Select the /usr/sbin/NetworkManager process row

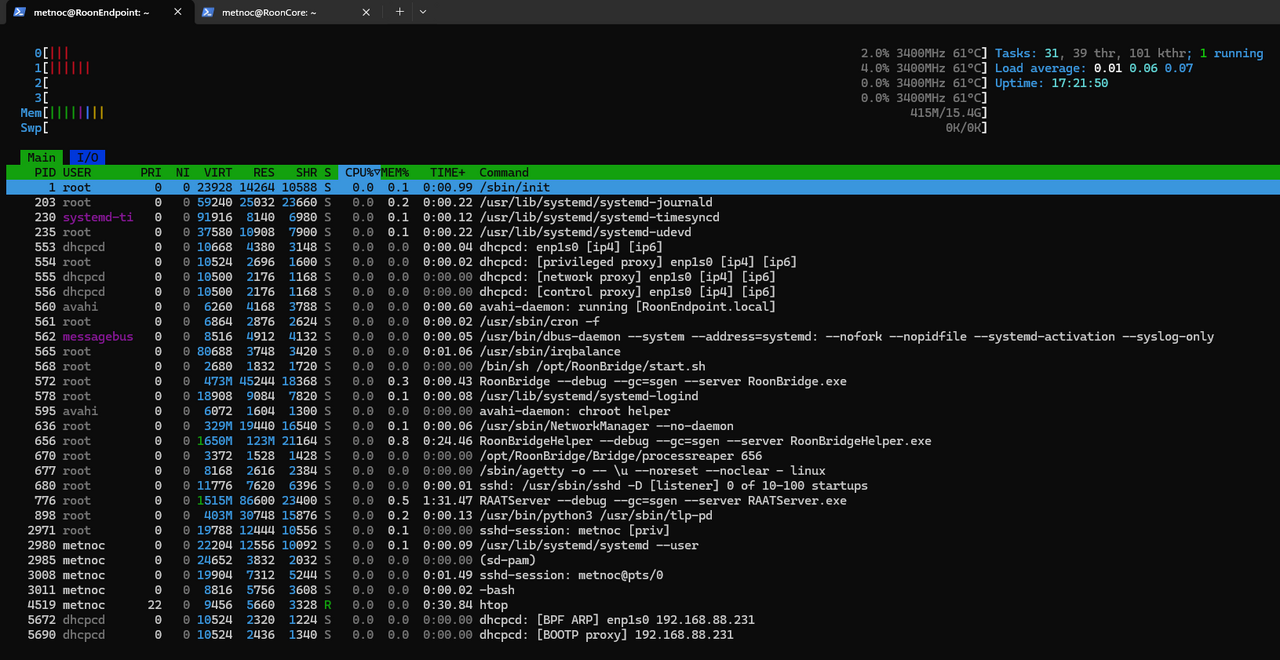[640, 426]
